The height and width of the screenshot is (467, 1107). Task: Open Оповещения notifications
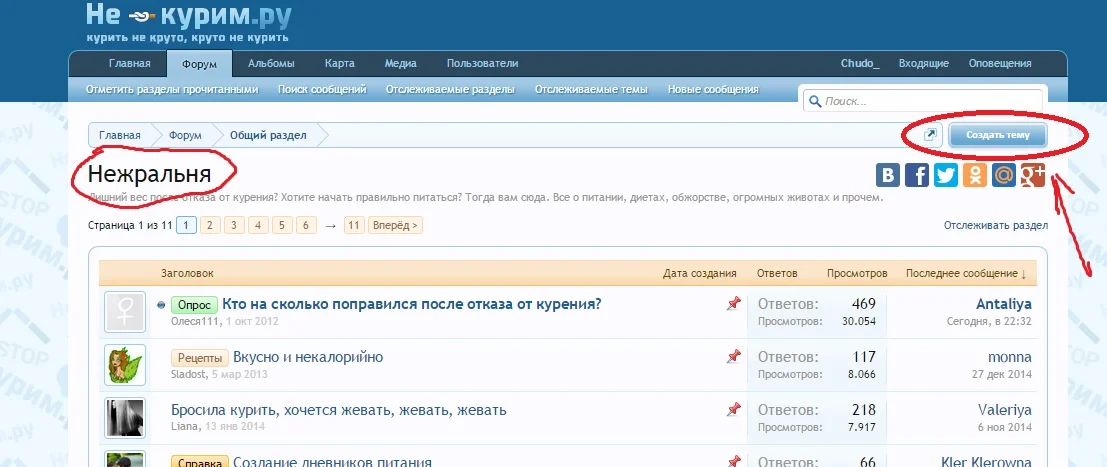[x=1000, y=64]
